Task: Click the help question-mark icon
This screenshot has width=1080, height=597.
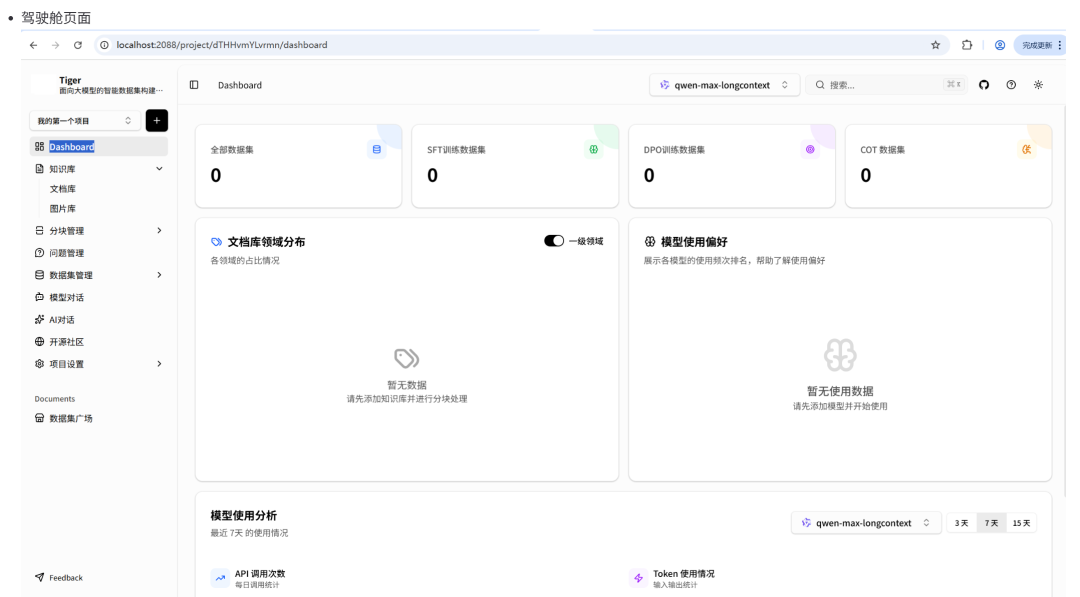Action: tap(1011, 85)
